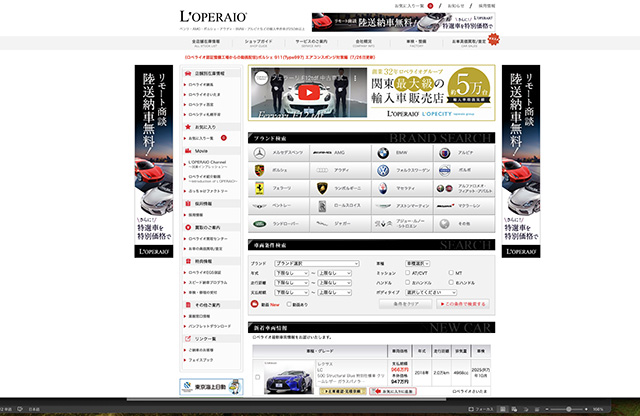Select the Alpina brand tile
The image size is (640, 416).
click(464, 153)
